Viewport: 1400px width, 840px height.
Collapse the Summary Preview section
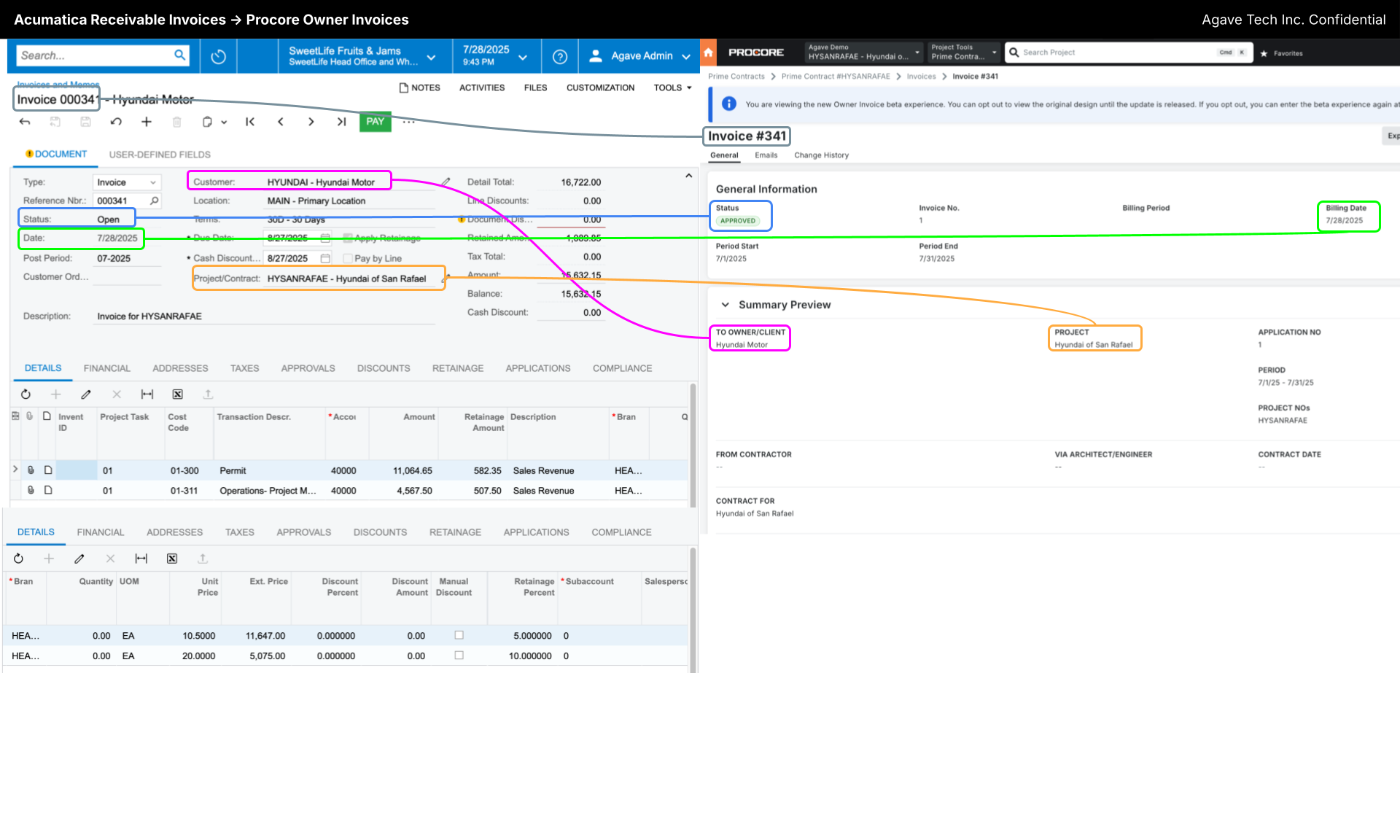point(726,305)
